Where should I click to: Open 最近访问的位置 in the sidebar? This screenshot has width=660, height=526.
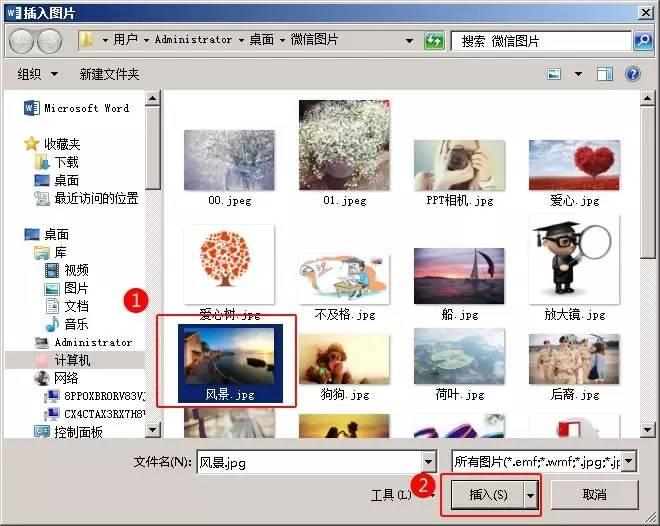click(x=86, y=198)
